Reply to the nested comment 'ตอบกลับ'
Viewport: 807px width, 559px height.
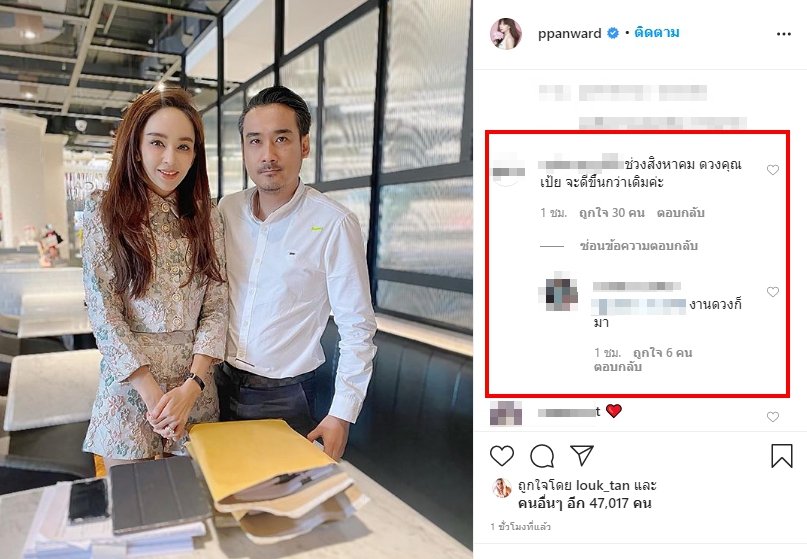[x=618, y=367]
